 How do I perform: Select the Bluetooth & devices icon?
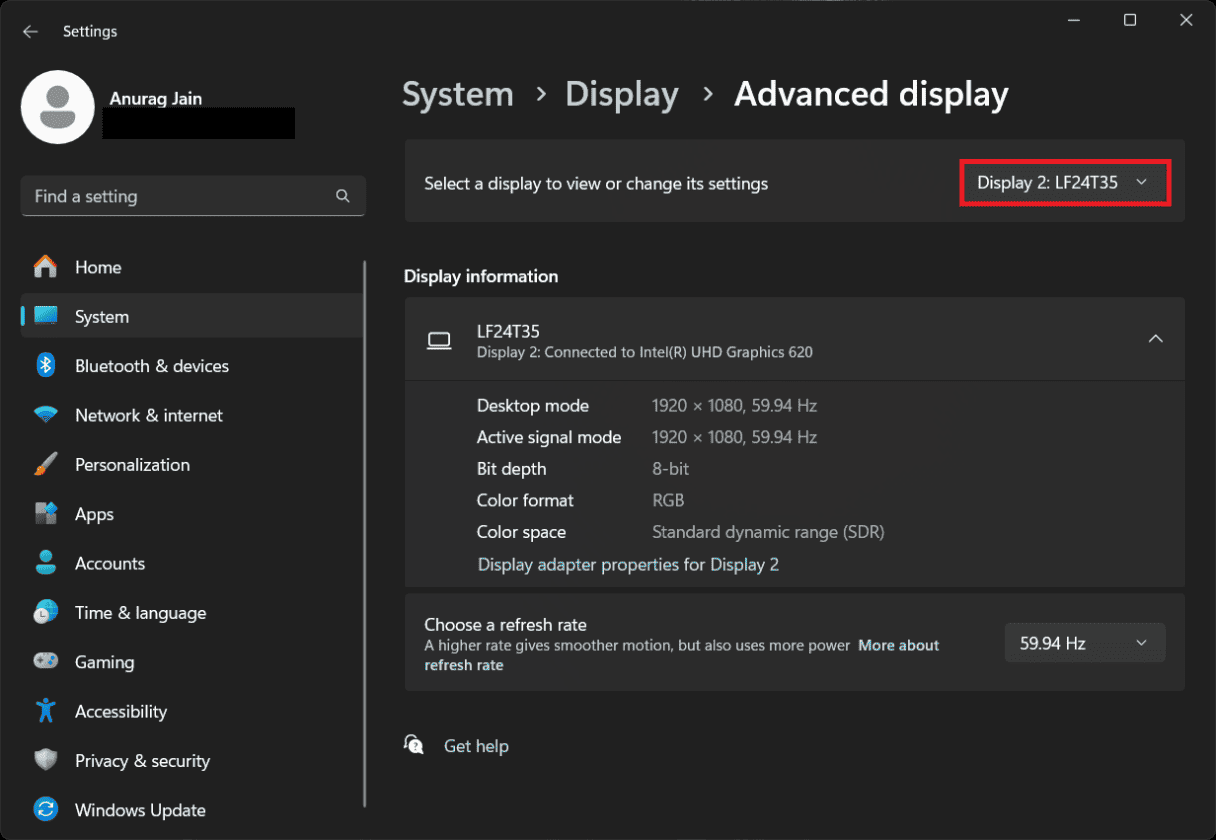tap(45, 366)
